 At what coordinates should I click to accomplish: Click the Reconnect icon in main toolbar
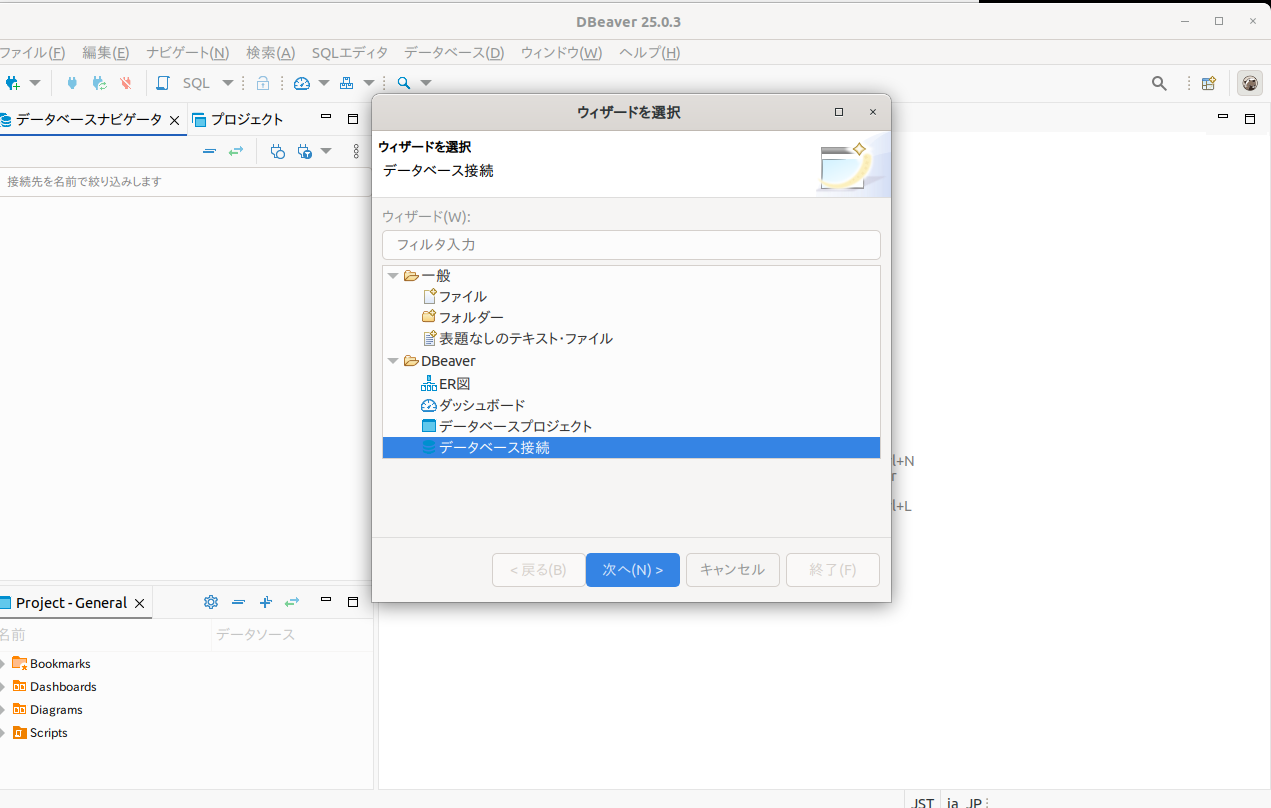click(x=99, y=83)
